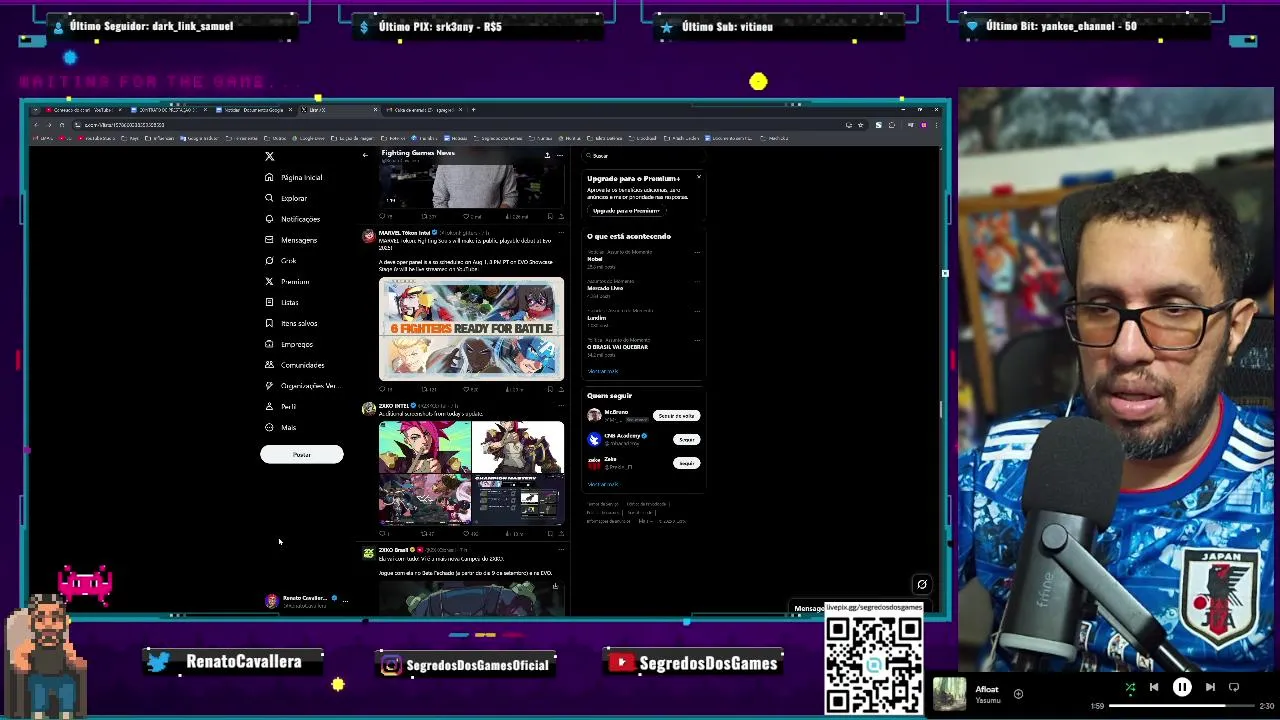Click the Buscar search field
Screen dimensions: 1280x720
[644, 156]
